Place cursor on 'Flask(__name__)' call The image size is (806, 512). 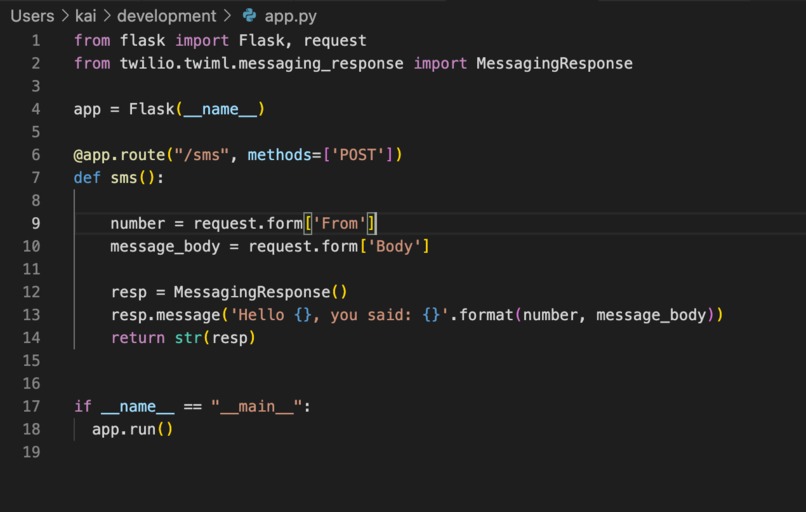[x=196, y=109]
